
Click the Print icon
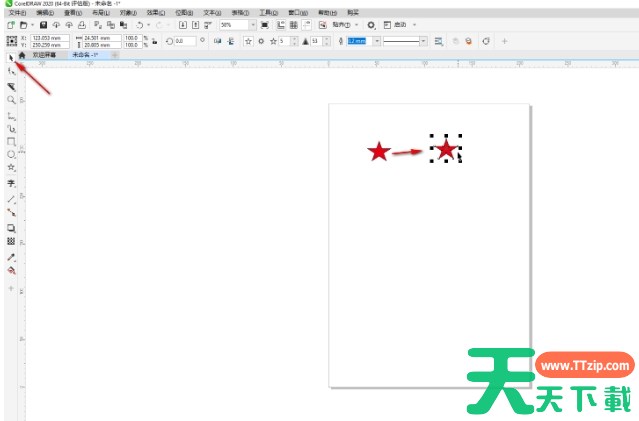[82, 25]
